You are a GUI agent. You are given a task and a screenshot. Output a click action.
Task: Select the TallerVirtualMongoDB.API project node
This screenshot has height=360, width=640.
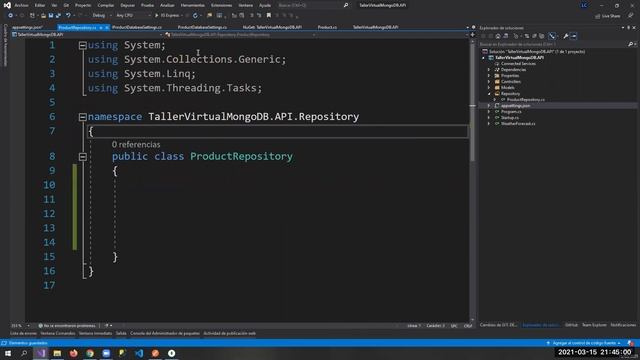[519, 58]
